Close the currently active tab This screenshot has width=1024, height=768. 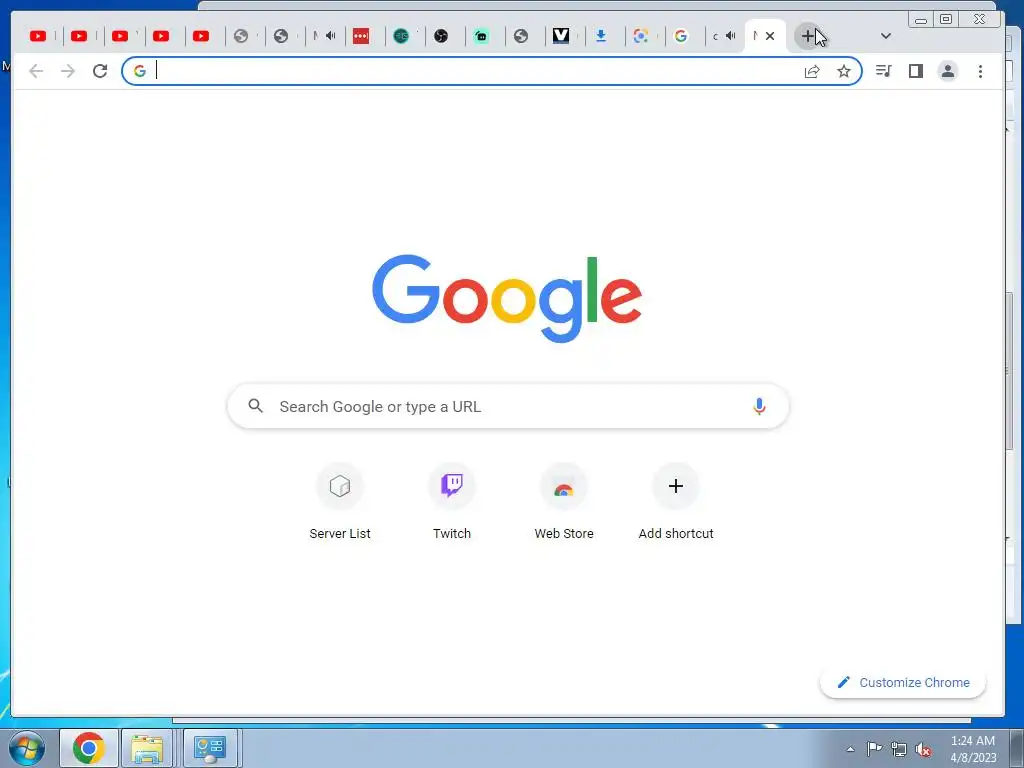[x=770, y=36]
